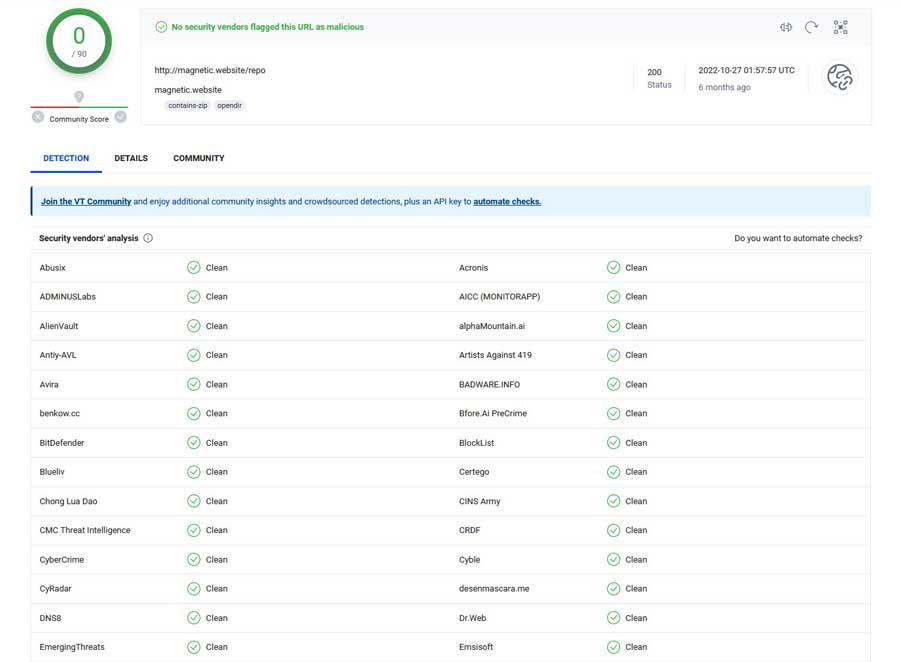
Task: Reanalyze the URL with the refresh icon
Action: tap(811, 27)
